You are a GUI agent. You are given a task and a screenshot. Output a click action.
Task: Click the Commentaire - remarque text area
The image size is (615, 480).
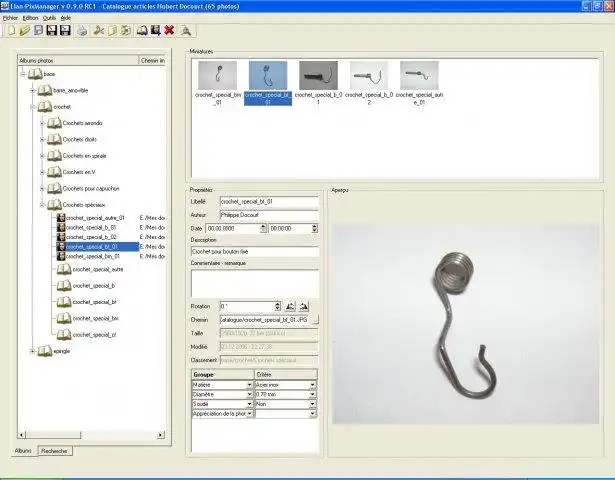click(x=255, y=283)
